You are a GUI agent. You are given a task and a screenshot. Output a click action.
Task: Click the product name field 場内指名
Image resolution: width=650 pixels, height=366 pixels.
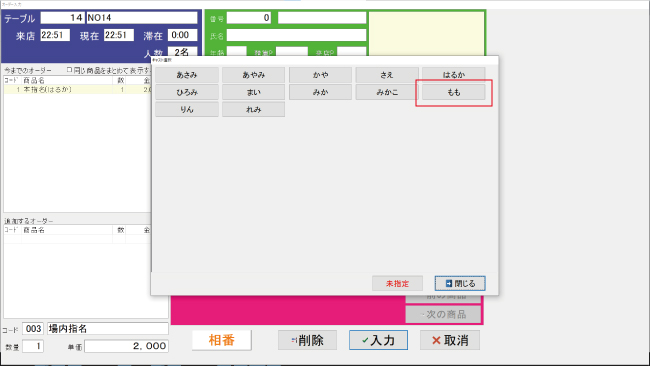coord(108,329)
